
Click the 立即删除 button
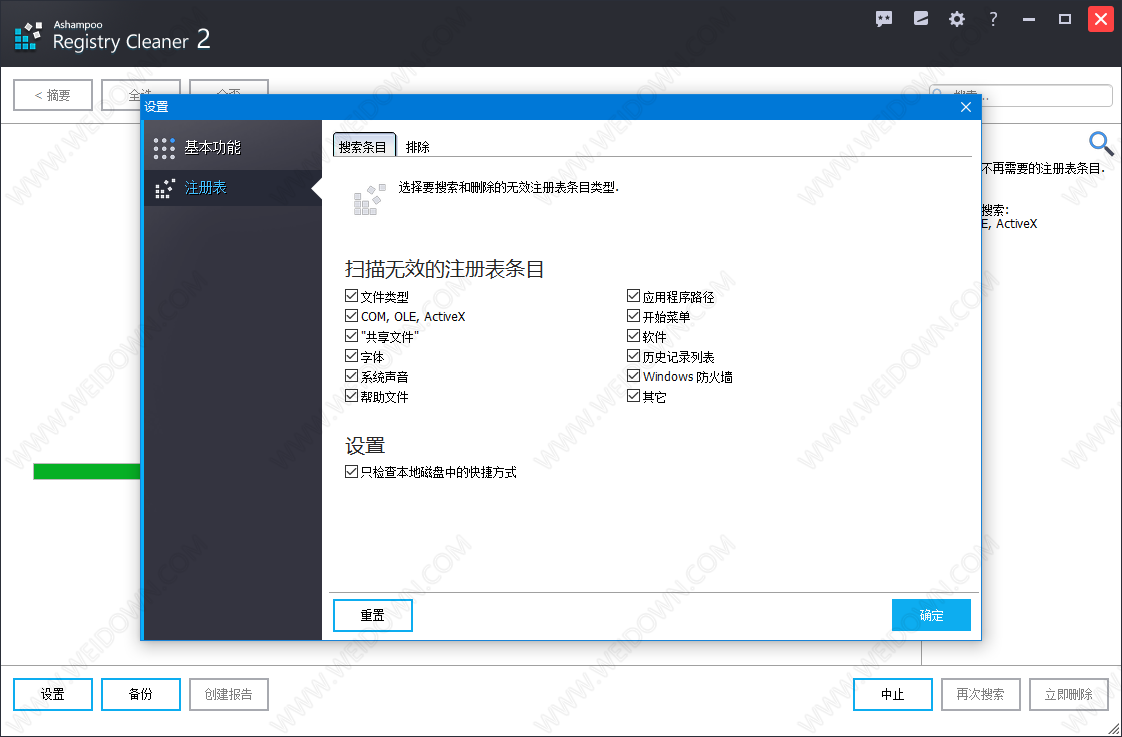[1069, 694]
